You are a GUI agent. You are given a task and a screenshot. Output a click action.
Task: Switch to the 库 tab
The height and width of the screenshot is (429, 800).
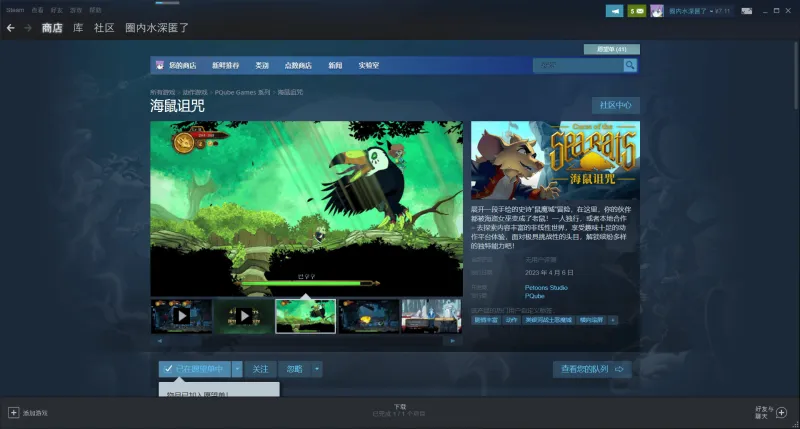78,28
